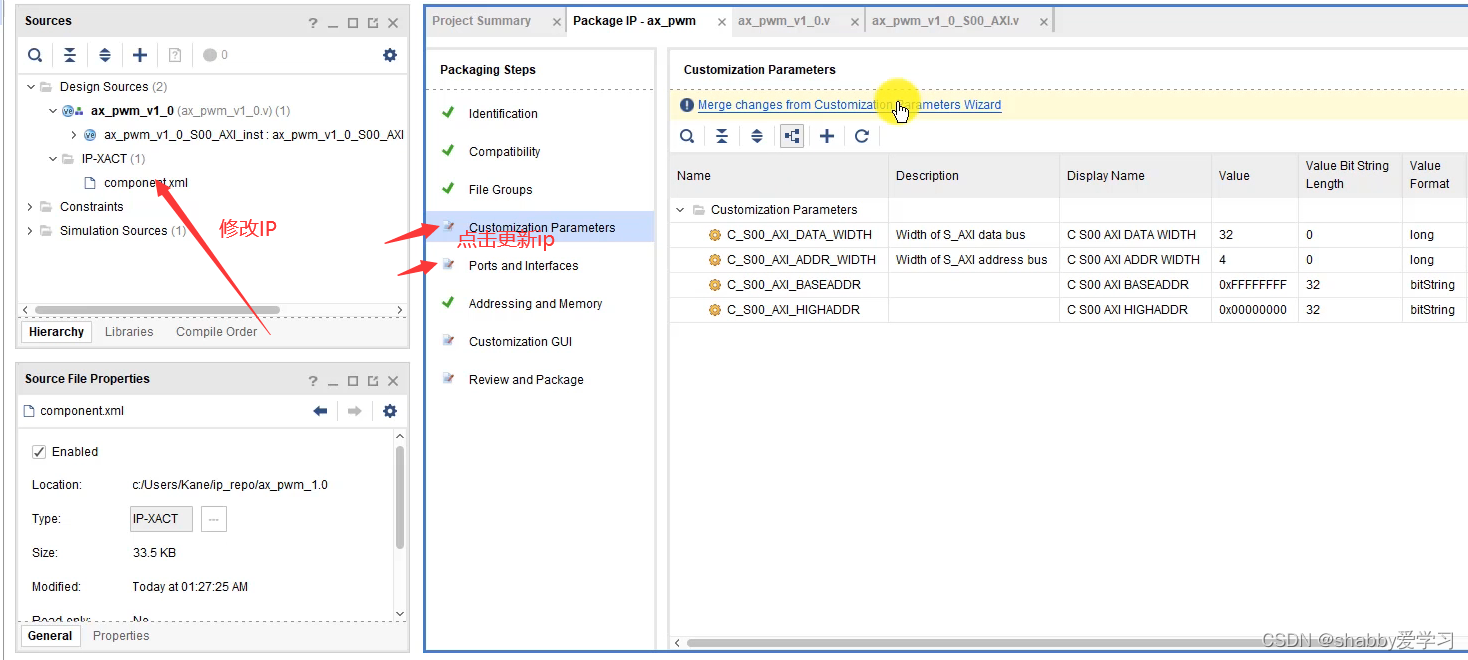Click browse button next to the IP-XACT type
Screen dimensions: 1468x660
pyautogui.click(x=214, y=519)
